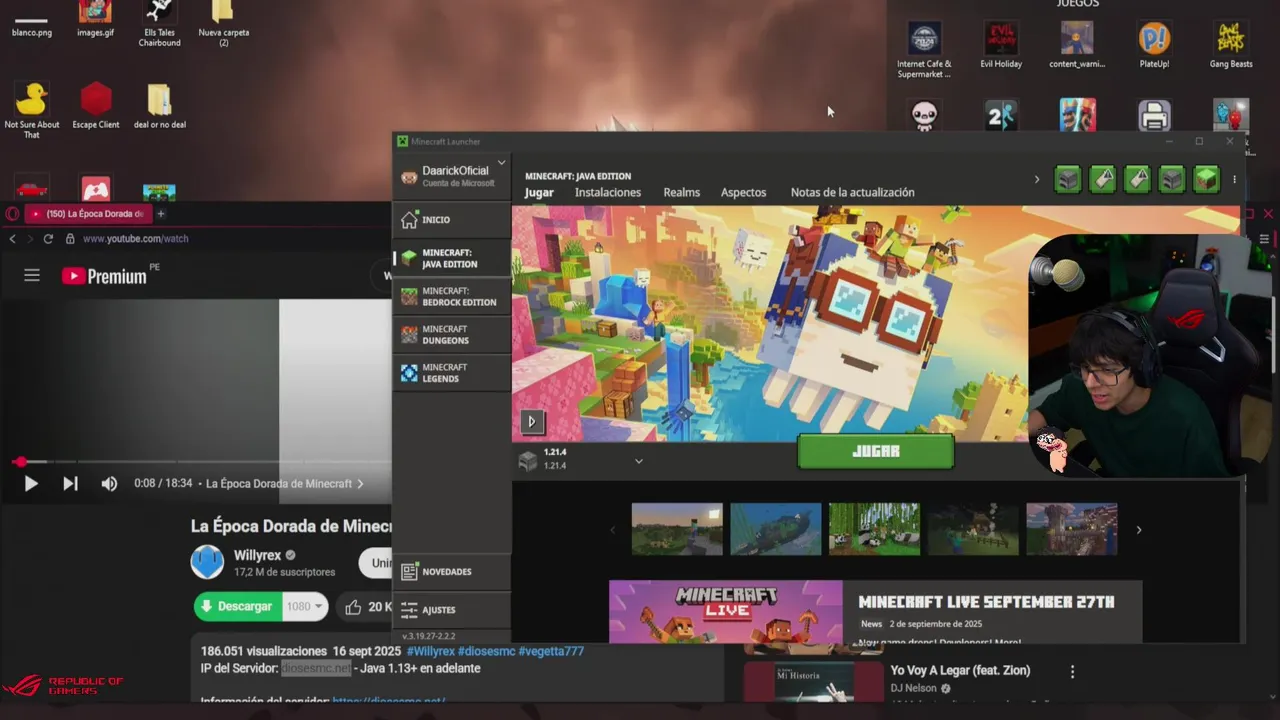Viewport: 1280px width, 720px height.
Task: Switch to the Jugar tab
Action: point(539,192)
